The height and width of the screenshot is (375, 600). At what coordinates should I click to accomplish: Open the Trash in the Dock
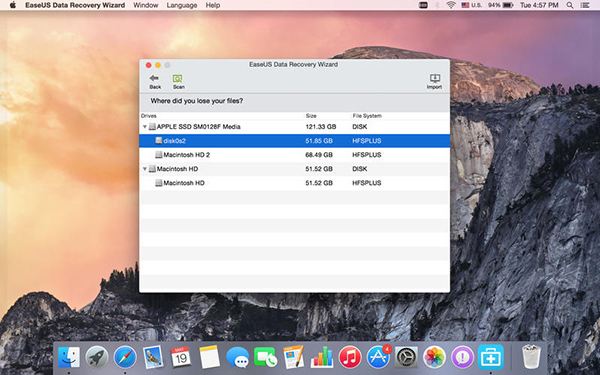[x=531, y=357]
